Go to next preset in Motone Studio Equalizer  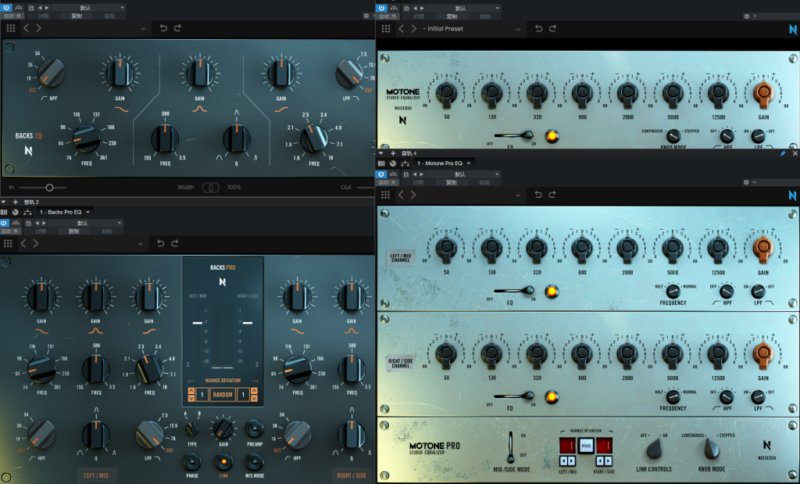pos(411,28)
